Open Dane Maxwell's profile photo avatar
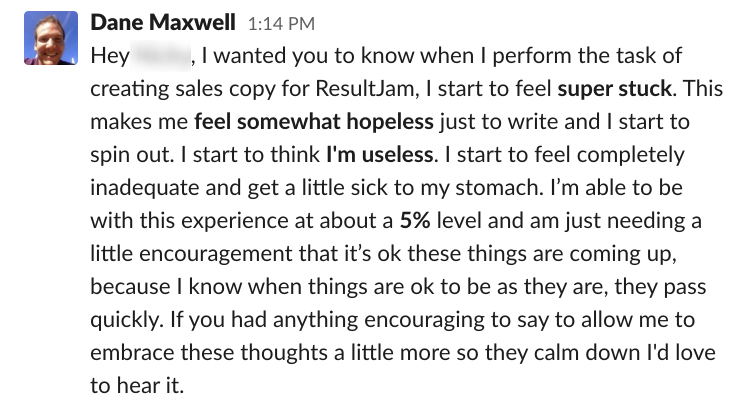This screenshot has height=415, width=747. [x=51, y=38]
